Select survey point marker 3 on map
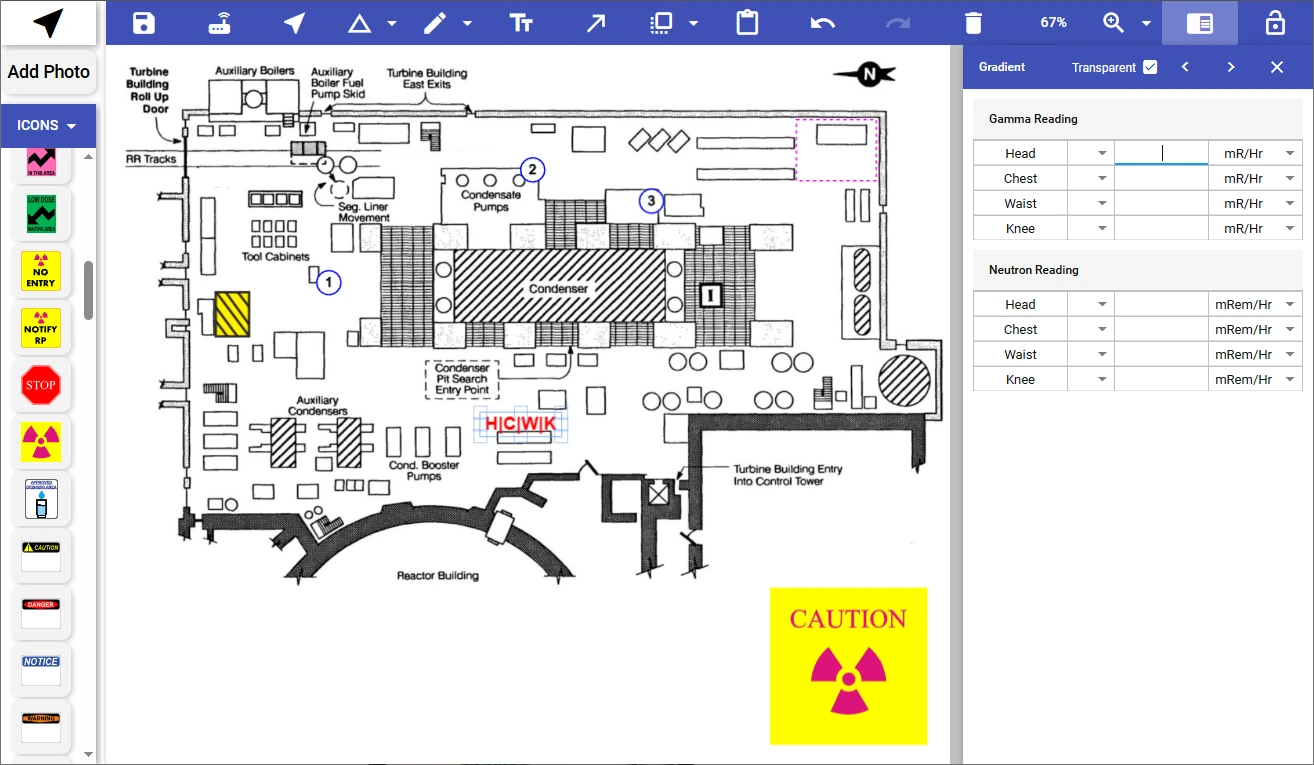This screenshot has width=1314, height=765. [651, 201]
